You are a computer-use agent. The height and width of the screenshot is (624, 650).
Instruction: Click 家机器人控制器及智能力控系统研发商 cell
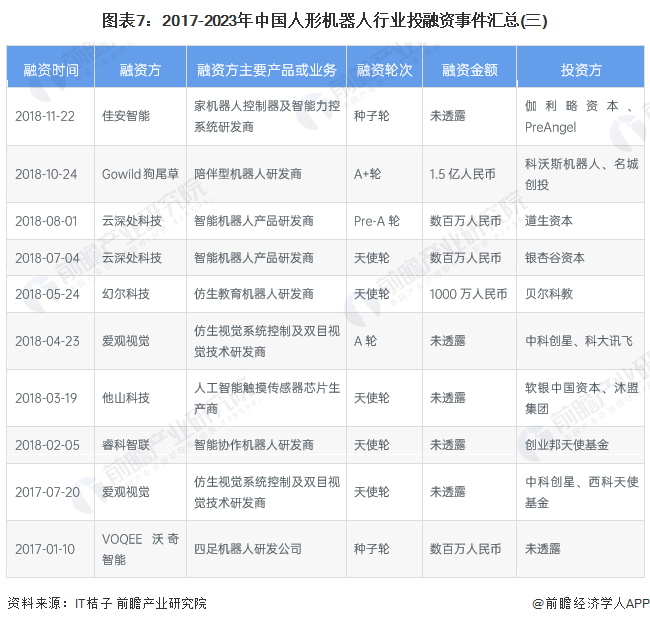tap(267, 116)
